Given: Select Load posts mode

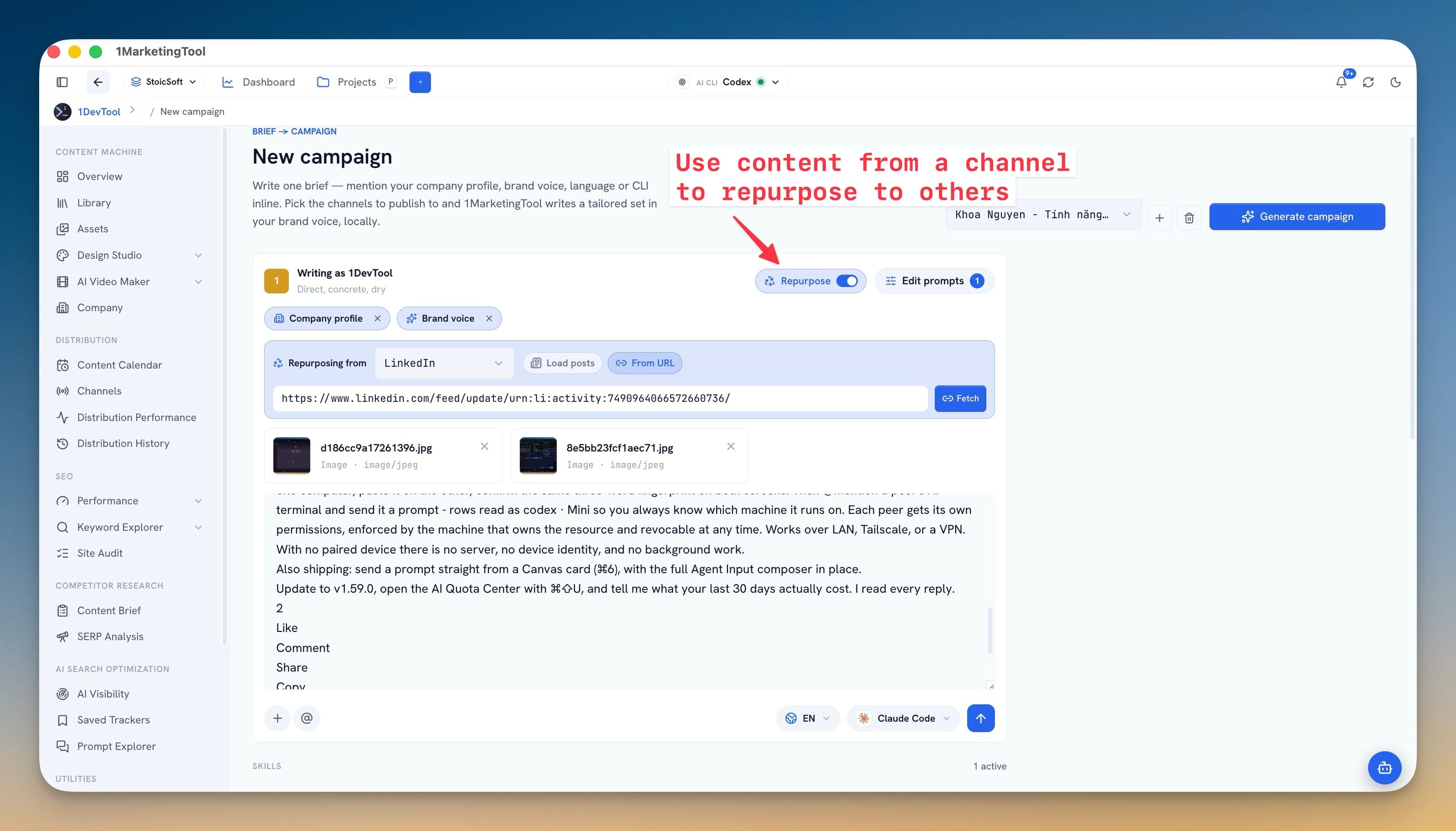Looking at the screenshot, I should [x=563, y=363].
